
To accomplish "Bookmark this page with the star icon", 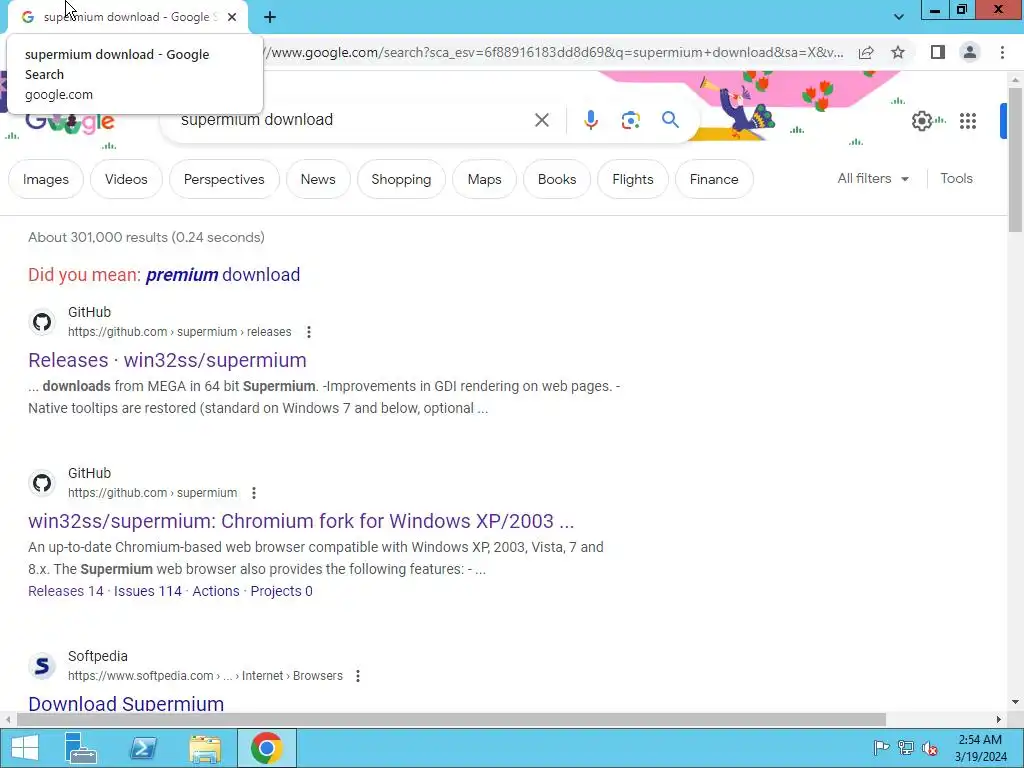I will point(898,52).
